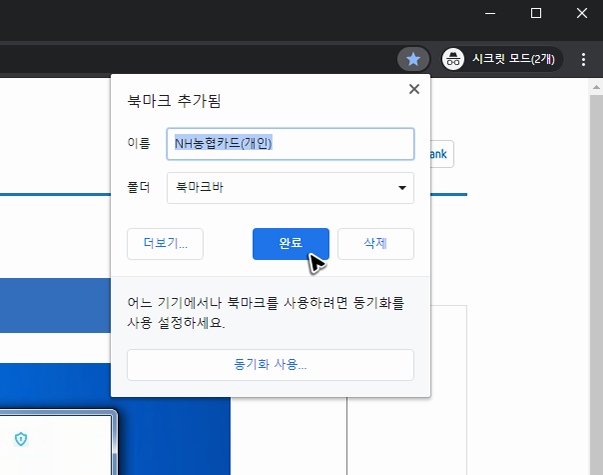603x475 pixels.
Task: Click the shield icon on the page
Action: click(x=21, y=439)
